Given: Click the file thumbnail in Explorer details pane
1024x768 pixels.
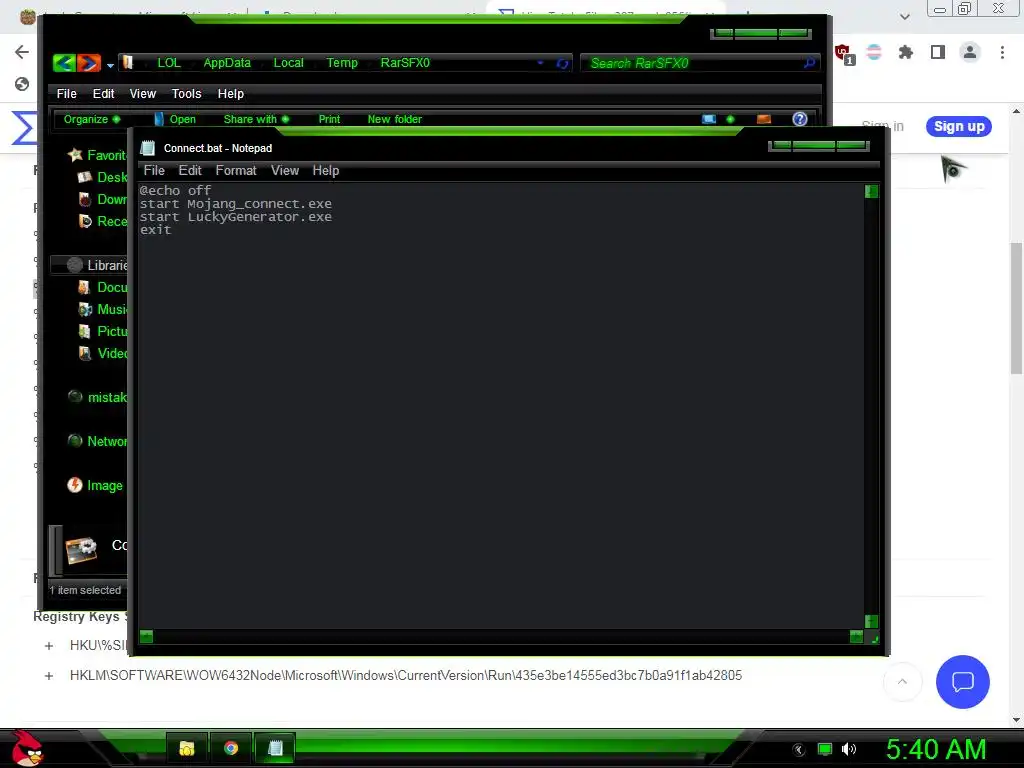Looking at the screenshot, I should (x=81, y=549).
